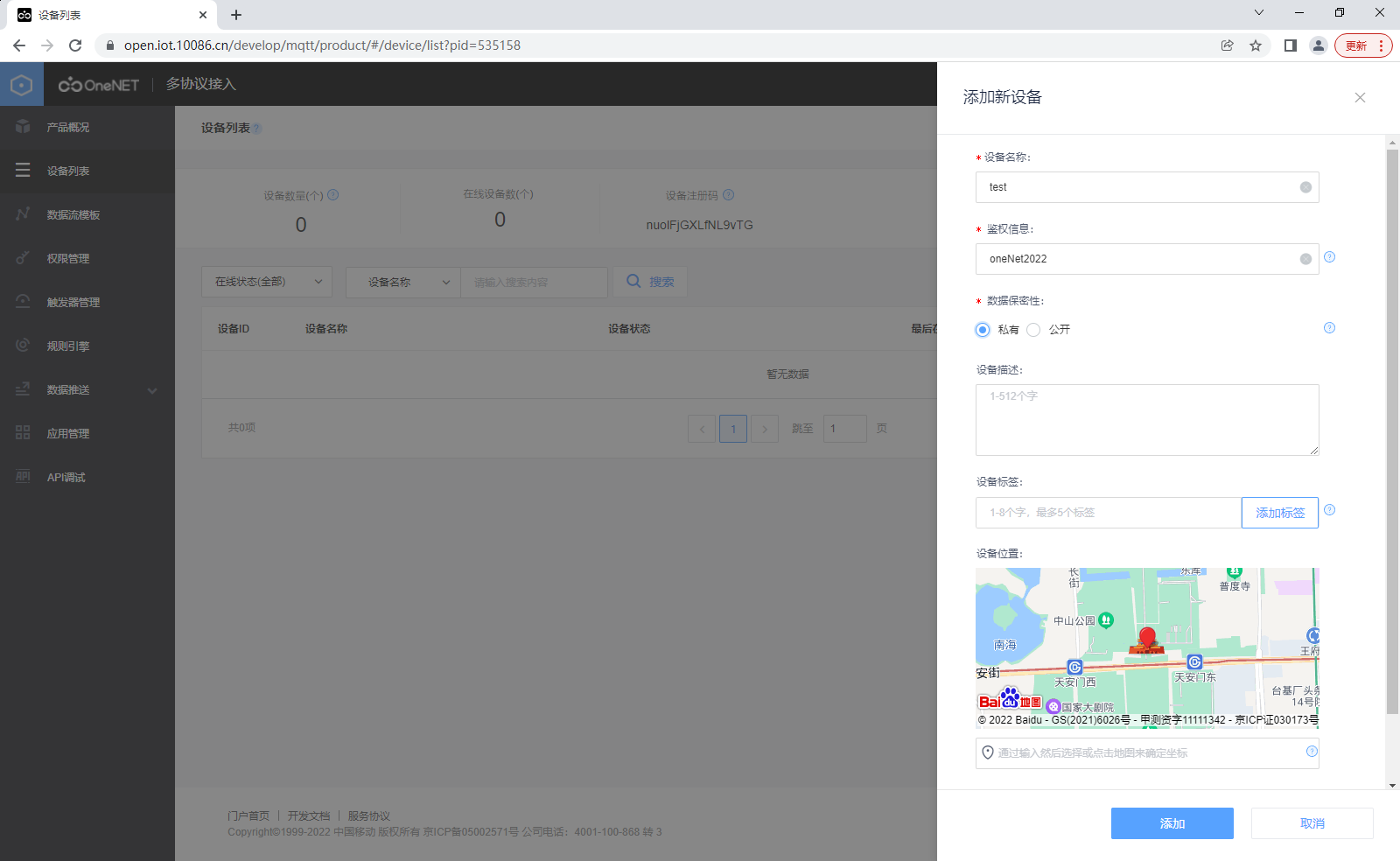Click help icon next to 设备数量
The image size is (1400, 861).
pos(333,195)
